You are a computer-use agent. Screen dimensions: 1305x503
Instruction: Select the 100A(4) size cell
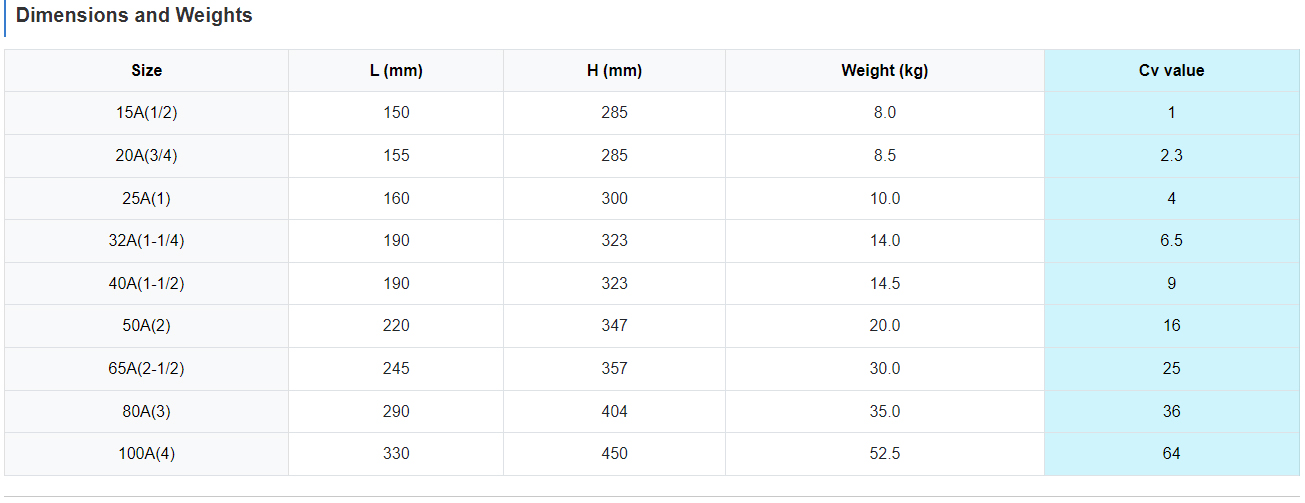(x=146, y=454)
